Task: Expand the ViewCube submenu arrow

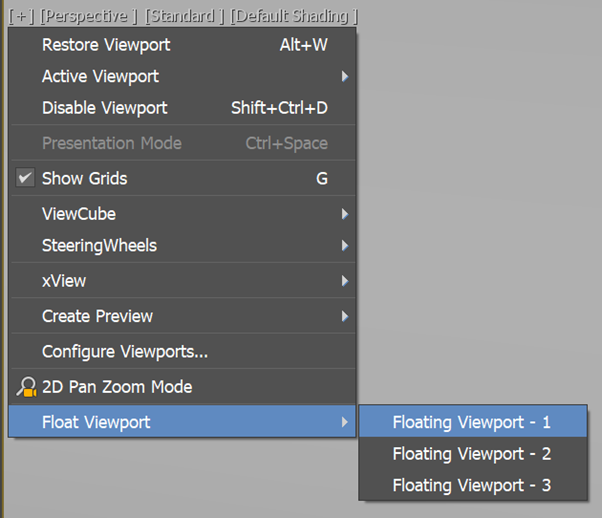Action: (x=345, y=214)
